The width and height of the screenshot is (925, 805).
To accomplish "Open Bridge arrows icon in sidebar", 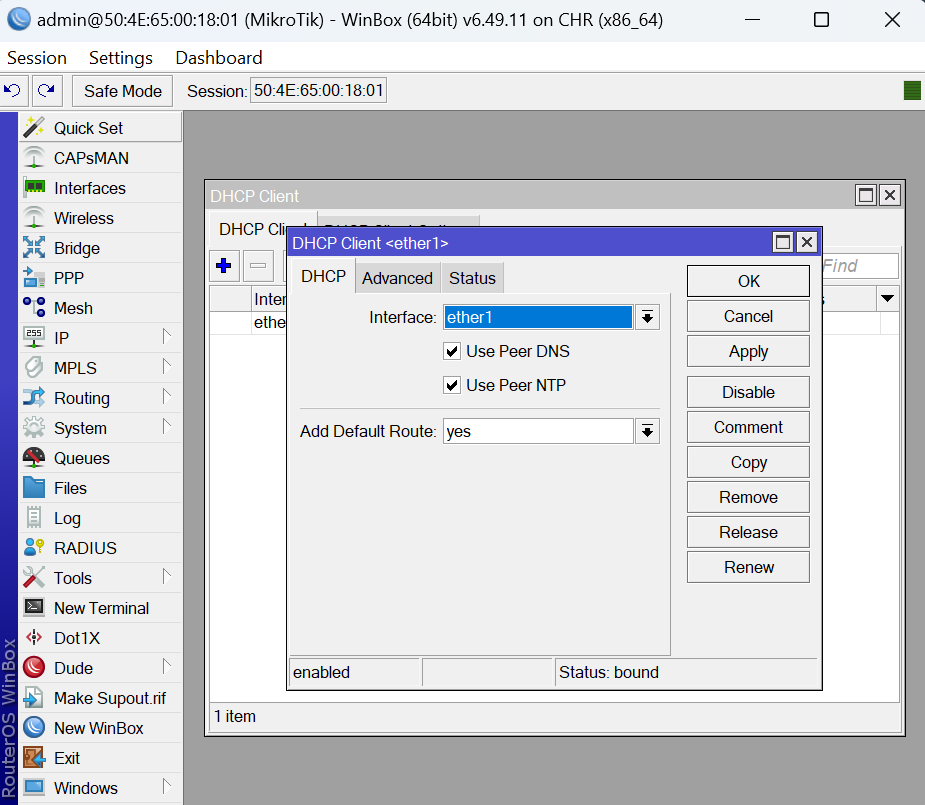I will pos(34,248).
